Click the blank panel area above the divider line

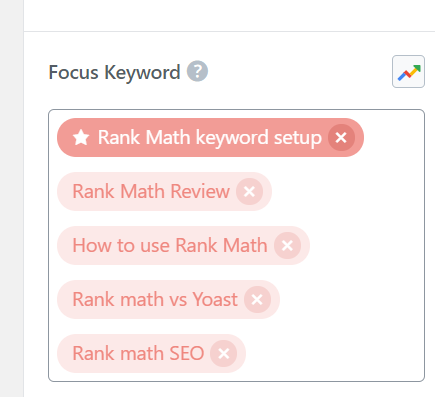click(229, 15)
